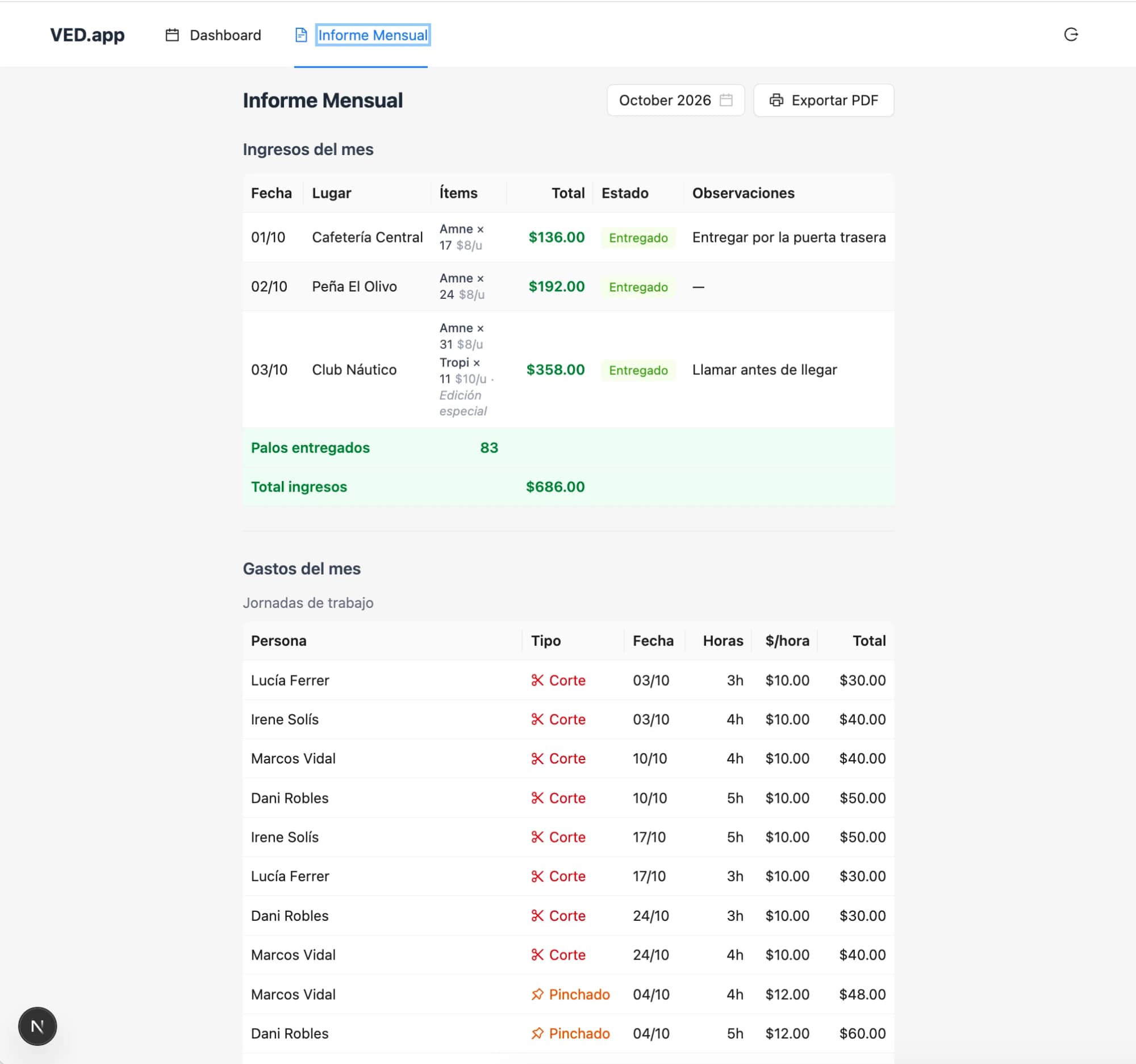Click the Informe Mensual document icon
The width and height of the screenshot is (1136, 1064).
coord(301,35)
